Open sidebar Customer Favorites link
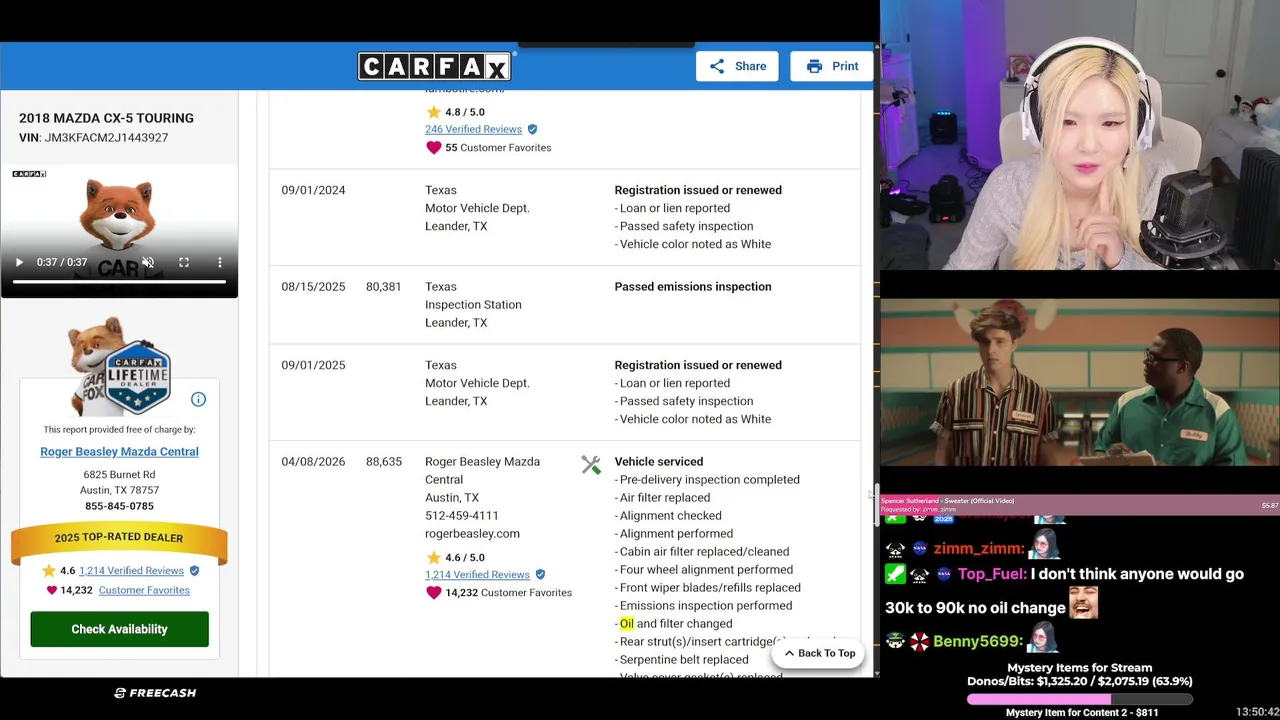 [144, 590]
